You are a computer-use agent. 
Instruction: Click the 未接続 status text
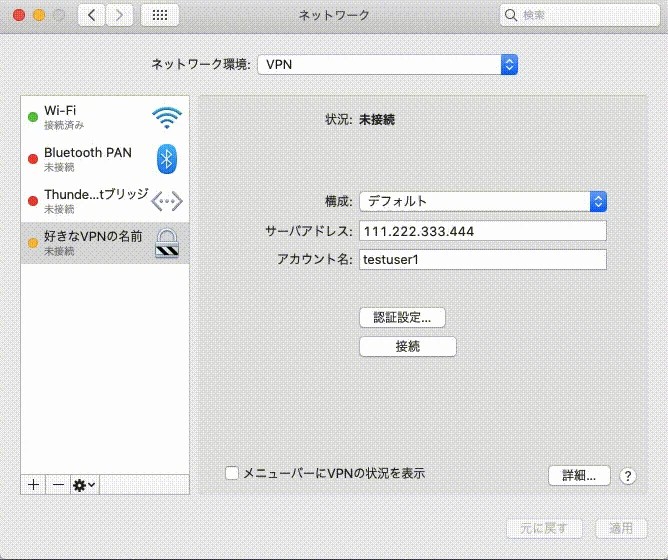[x=377, y=120]
